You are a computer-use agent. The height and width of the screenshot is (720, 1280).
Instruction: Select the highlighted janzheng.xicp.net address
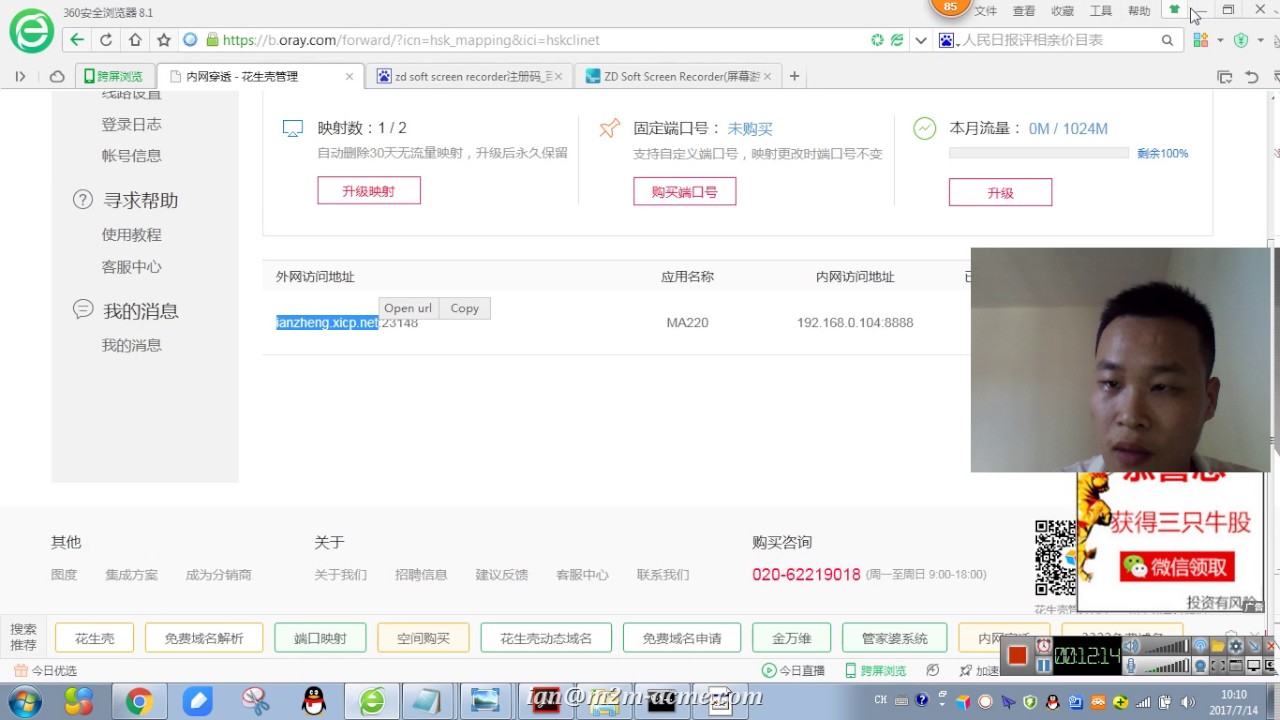pyautogui.click(x=327, y=322)
